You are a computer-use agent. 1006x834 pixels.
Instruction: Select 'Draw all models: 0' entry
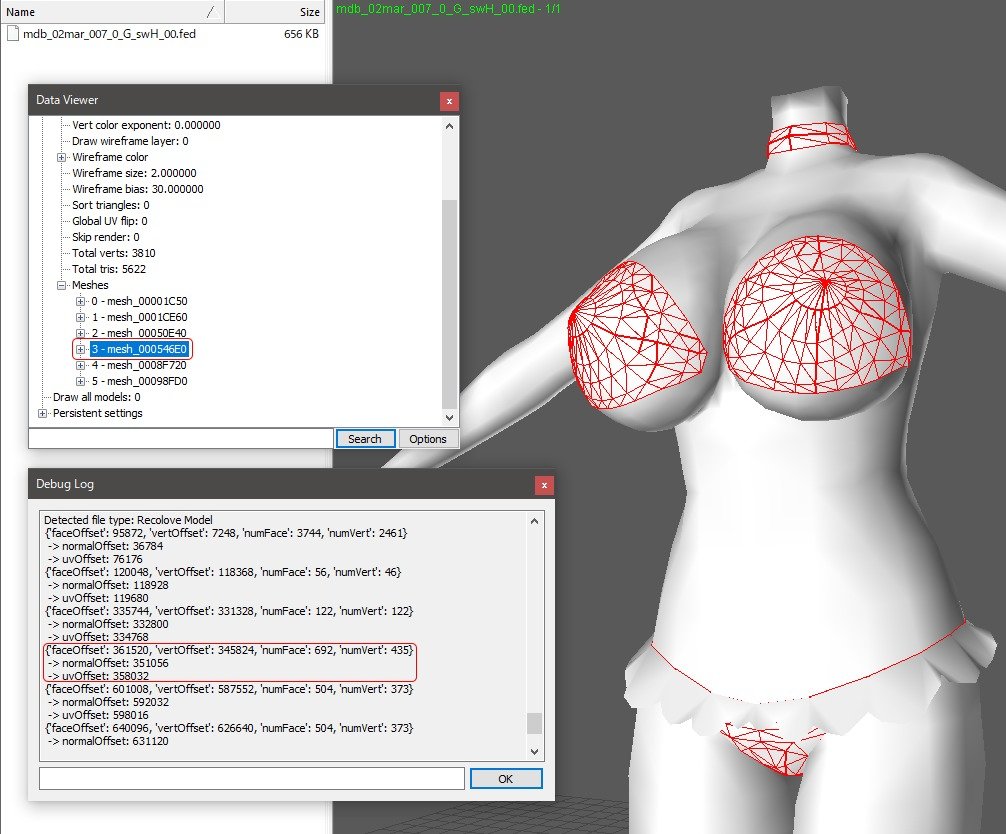(x=96, y=397)
